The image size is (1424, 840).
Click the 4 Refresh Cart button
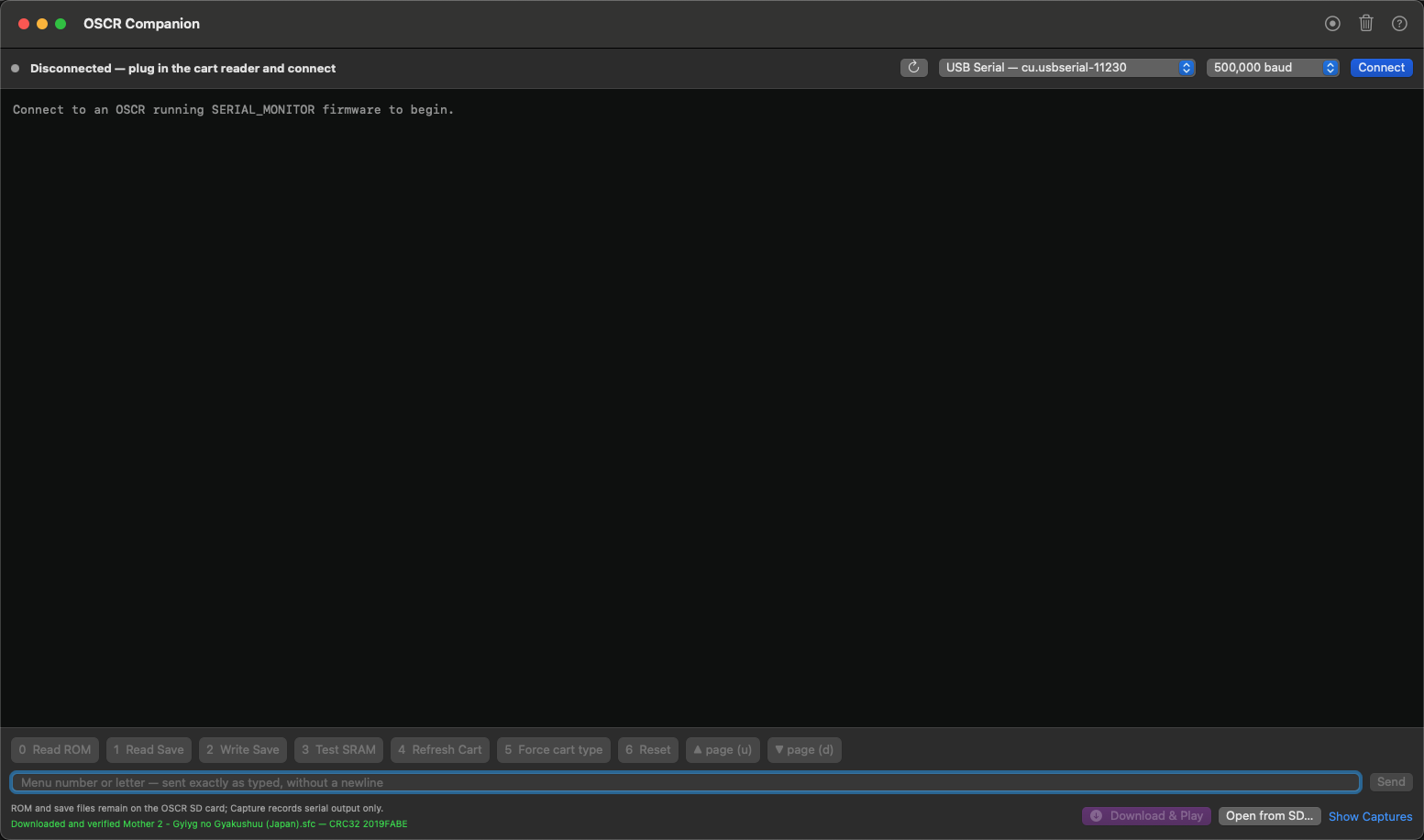(440, 750)
